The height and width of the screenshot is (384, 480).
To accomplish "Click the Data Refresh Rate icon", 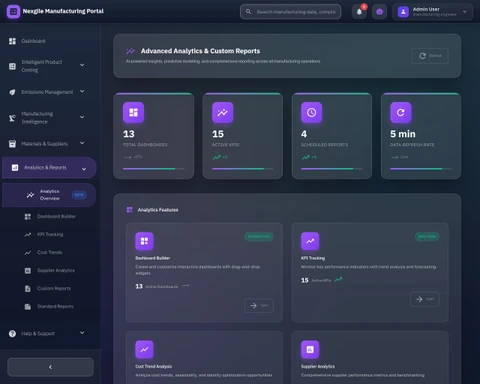I will tap(401, 112).
